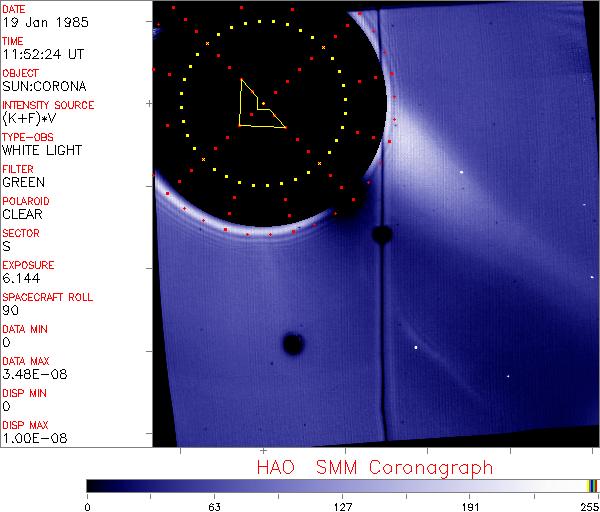Select the WHITE LIGHT observation type
Viewport: 600px width, 512px height.
point(42,151)
